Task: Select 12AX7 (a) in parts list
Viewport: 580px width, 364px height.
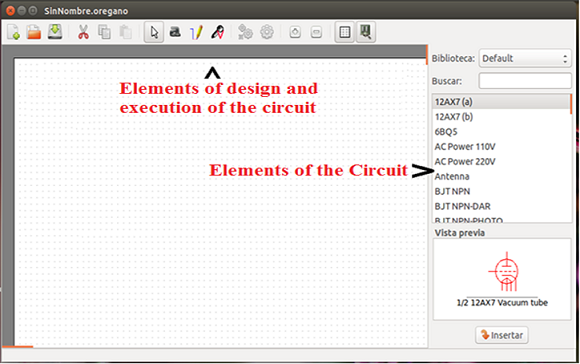Action: [x=501, y=102]
